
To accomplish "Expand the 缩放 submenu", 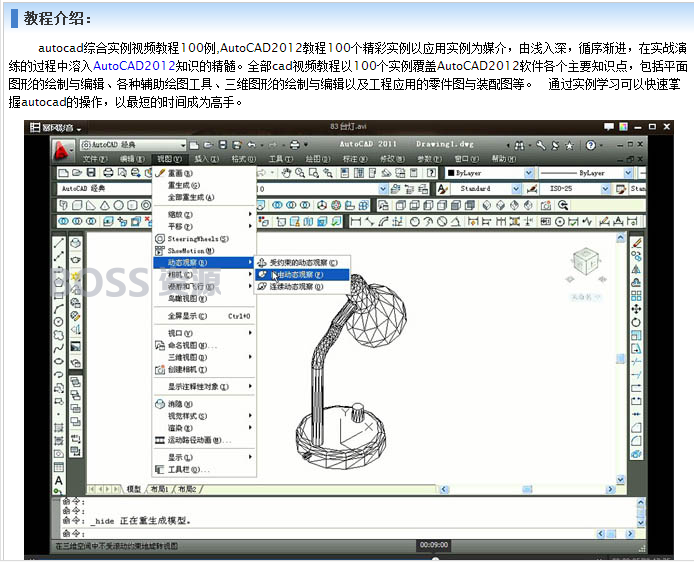I will 204,214.
